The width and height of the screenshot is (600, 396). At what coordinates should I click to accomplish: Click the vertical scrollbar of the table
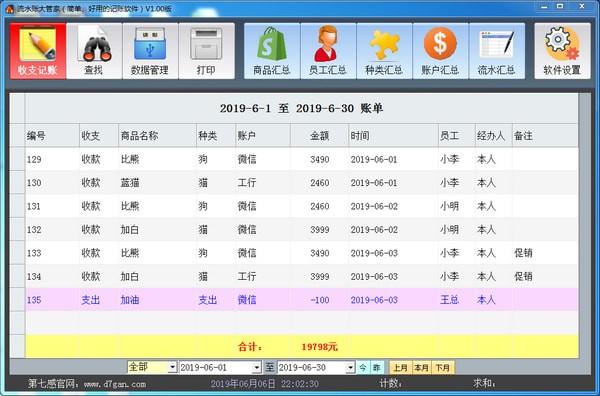[584, 226]
